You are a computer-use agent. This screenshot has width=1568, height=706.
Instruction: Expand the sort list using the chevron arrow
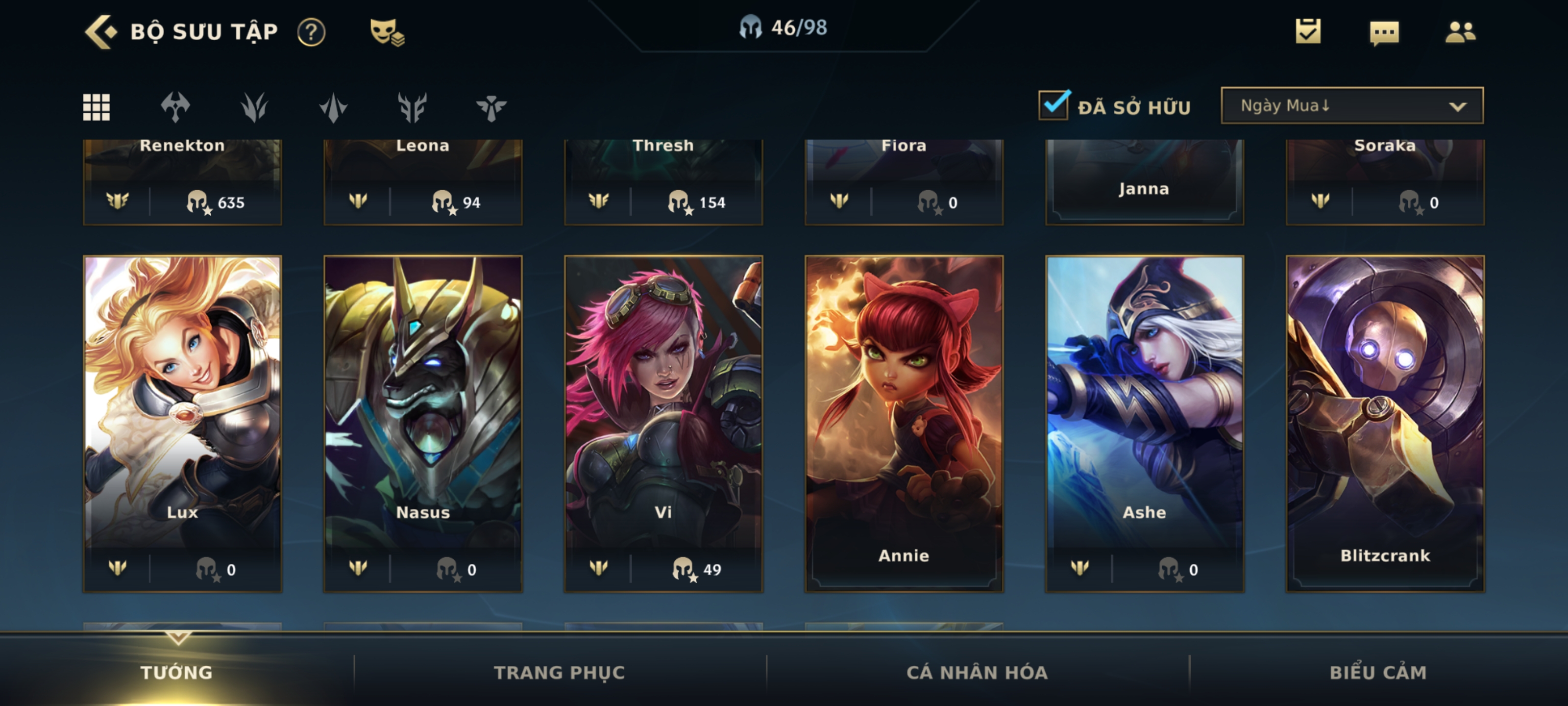tap(1457, 106)
